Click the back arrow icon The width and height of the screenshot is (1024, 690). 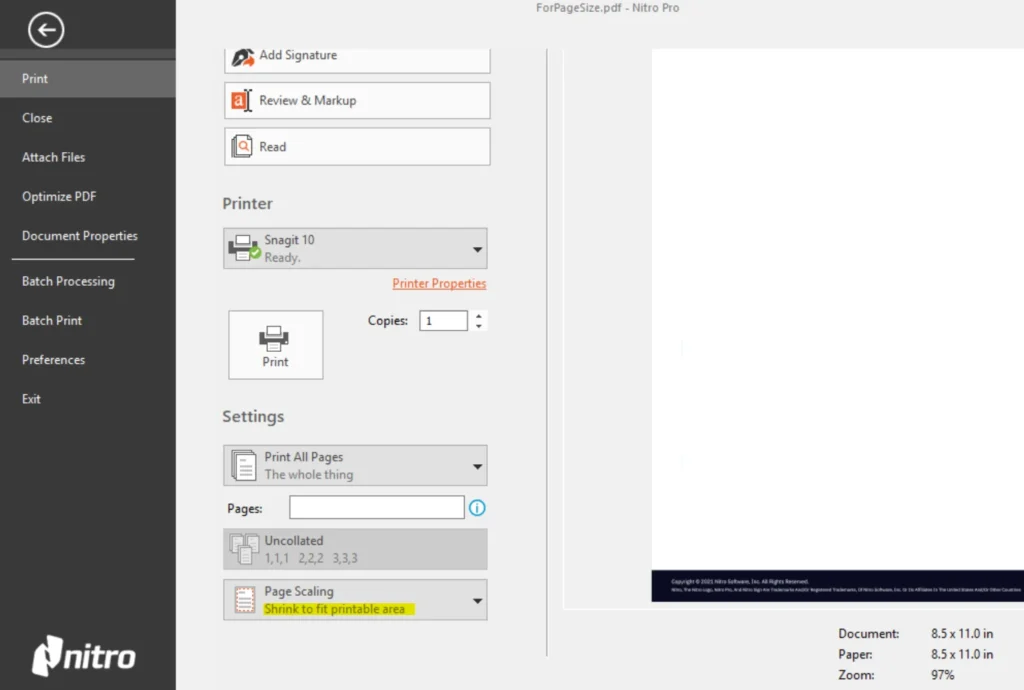coord(46,30)
